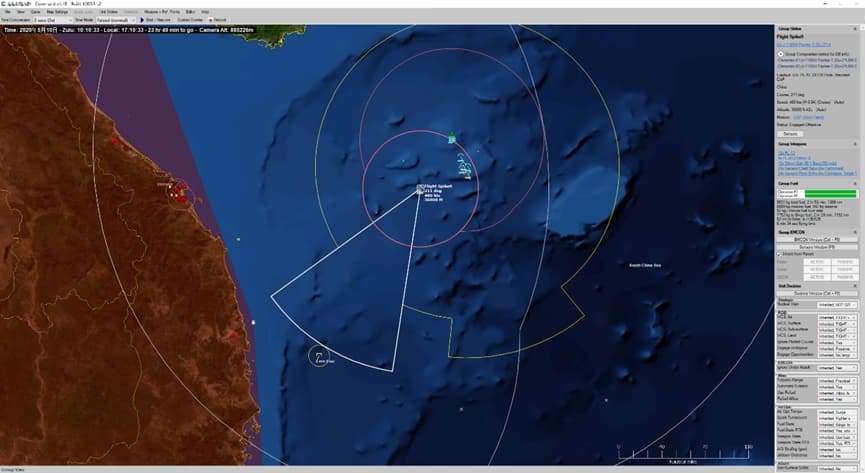Select the lone red unit on the southern coast
Image resolution: width=865 pixels, height=473 pixels.
coord(233,336)
